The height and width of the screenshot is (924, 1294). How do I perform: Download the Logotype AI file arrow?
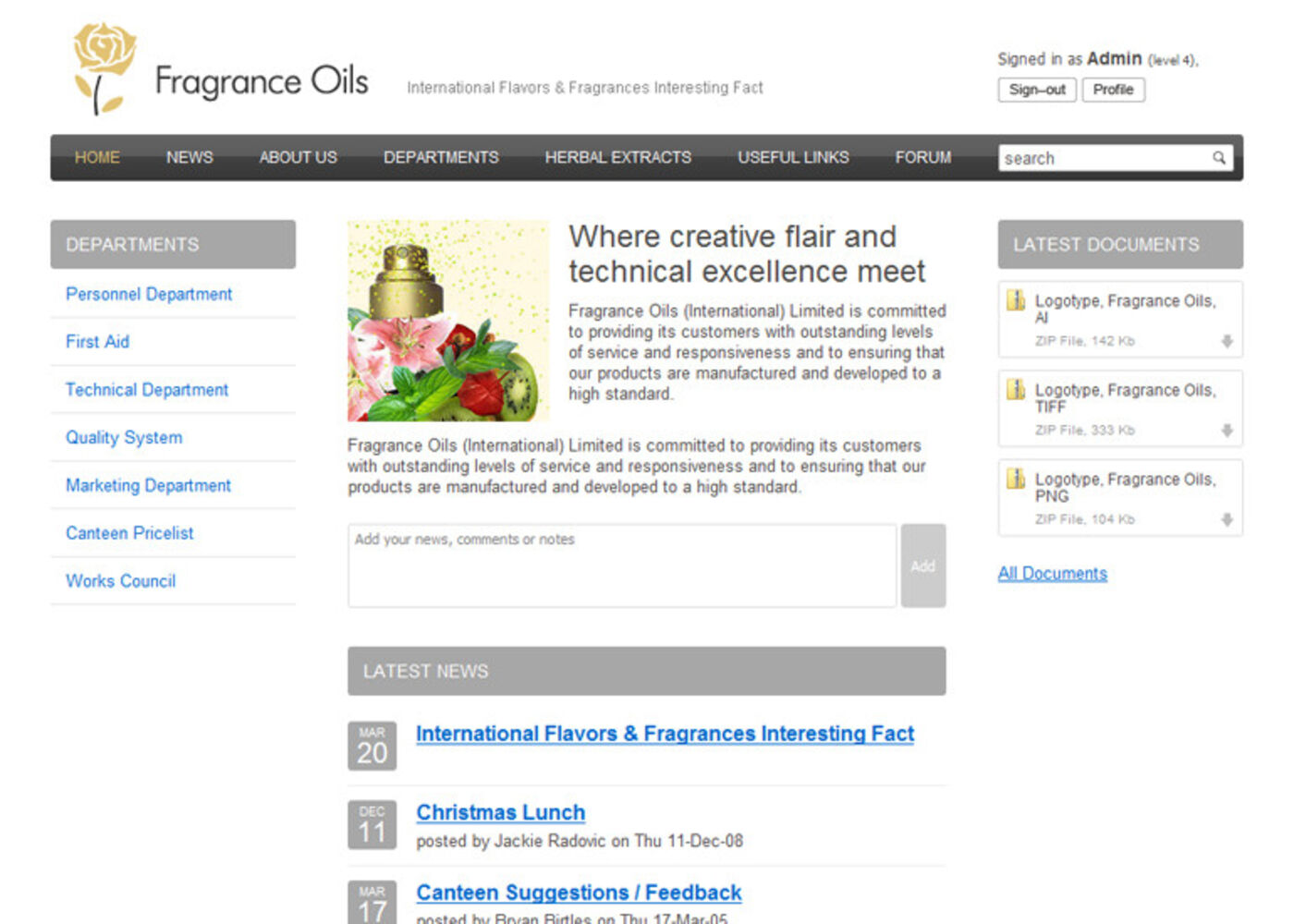[1227, 342]
